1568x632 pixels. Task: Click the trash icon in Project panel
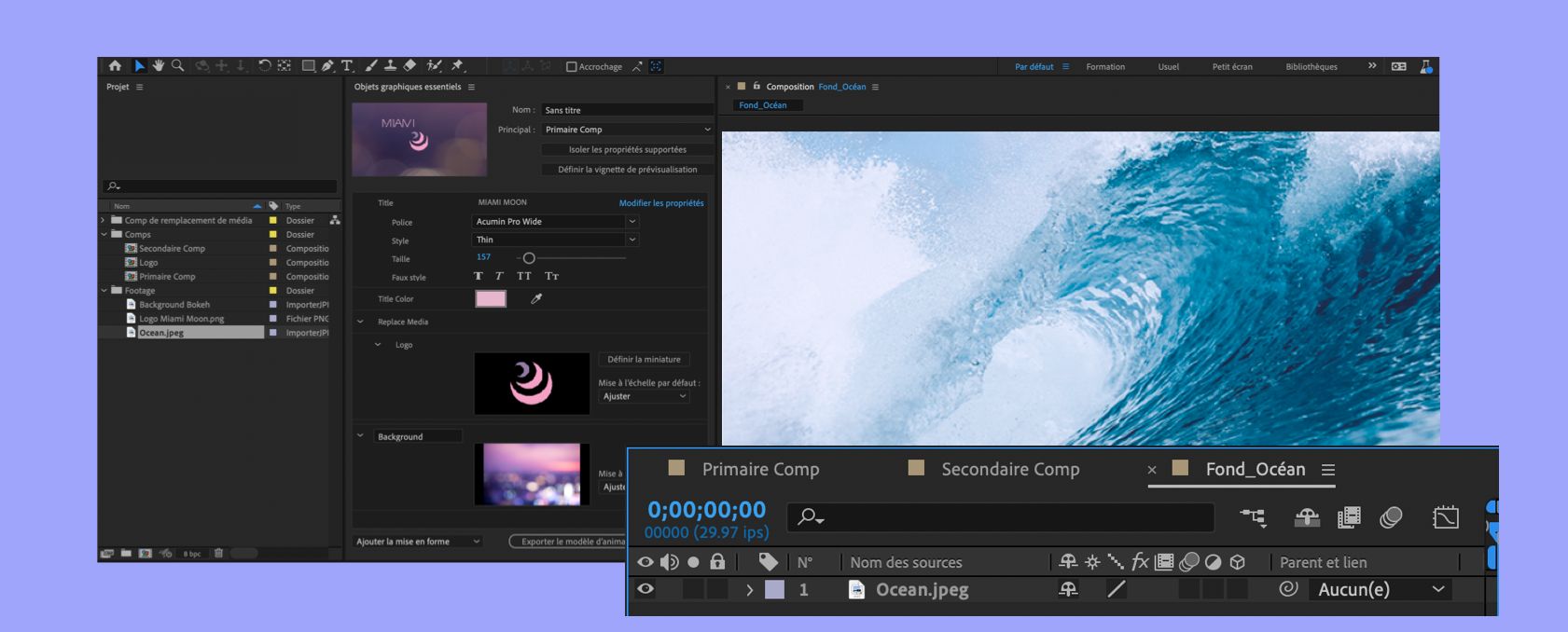point(218,553)
